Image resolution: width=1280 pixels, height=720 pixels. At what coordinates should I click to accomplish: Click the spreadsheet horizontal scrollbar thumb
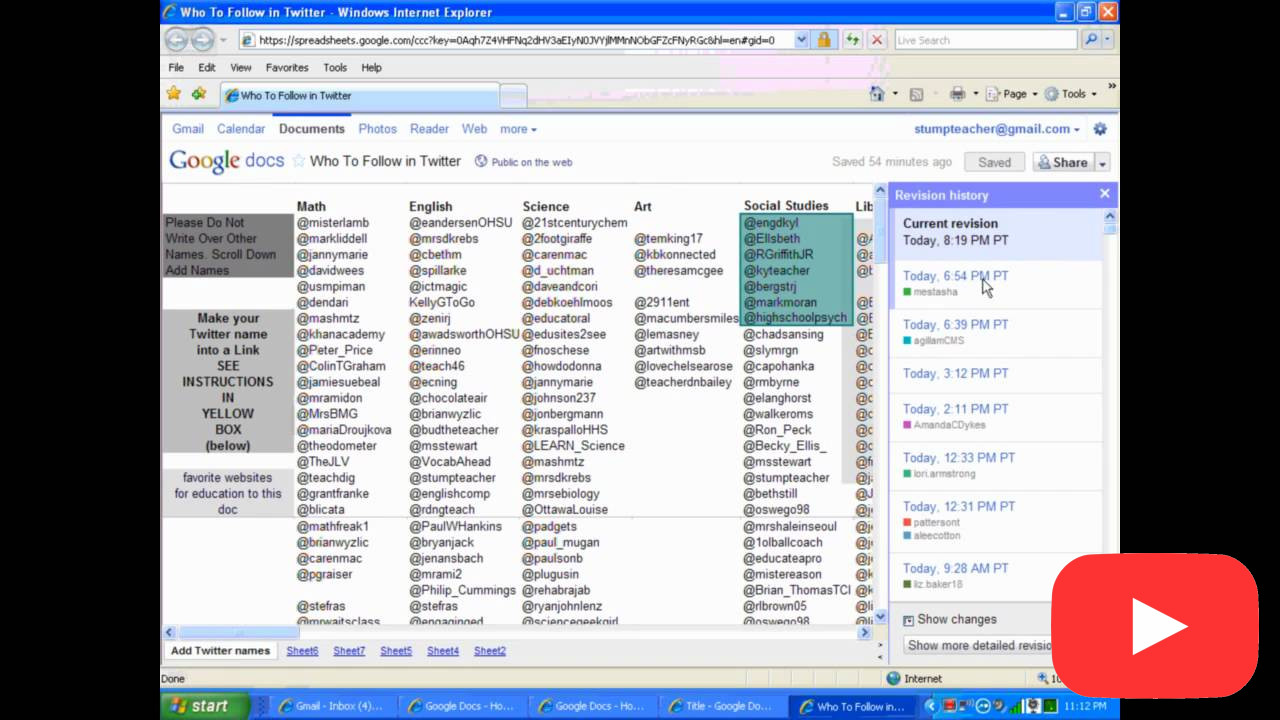pos(238,632)
